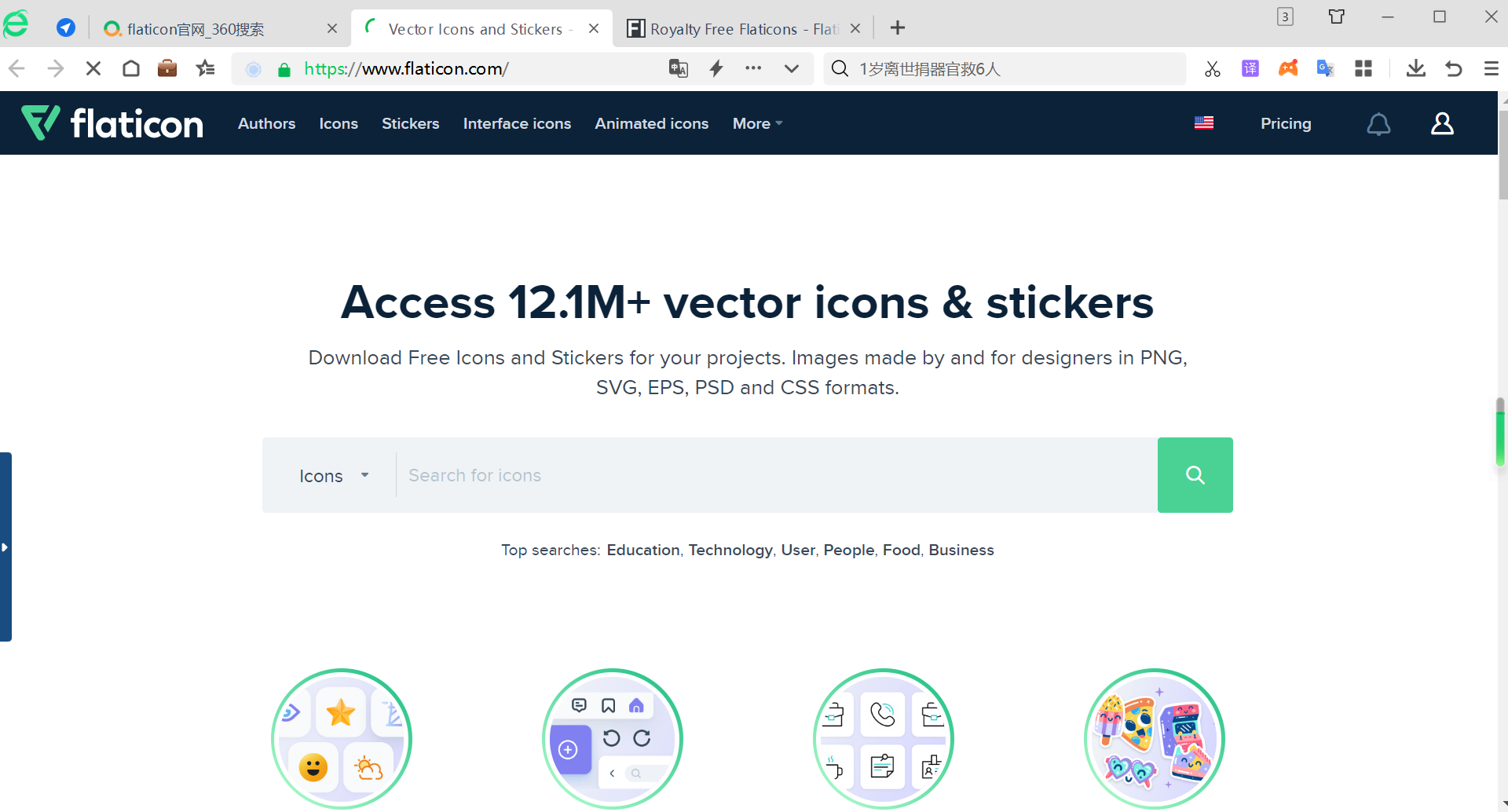This screenshot has height=812, width=1508.
Task: Click the blue telegram-style pinned tab icon
Action: (x=66, y=28)
